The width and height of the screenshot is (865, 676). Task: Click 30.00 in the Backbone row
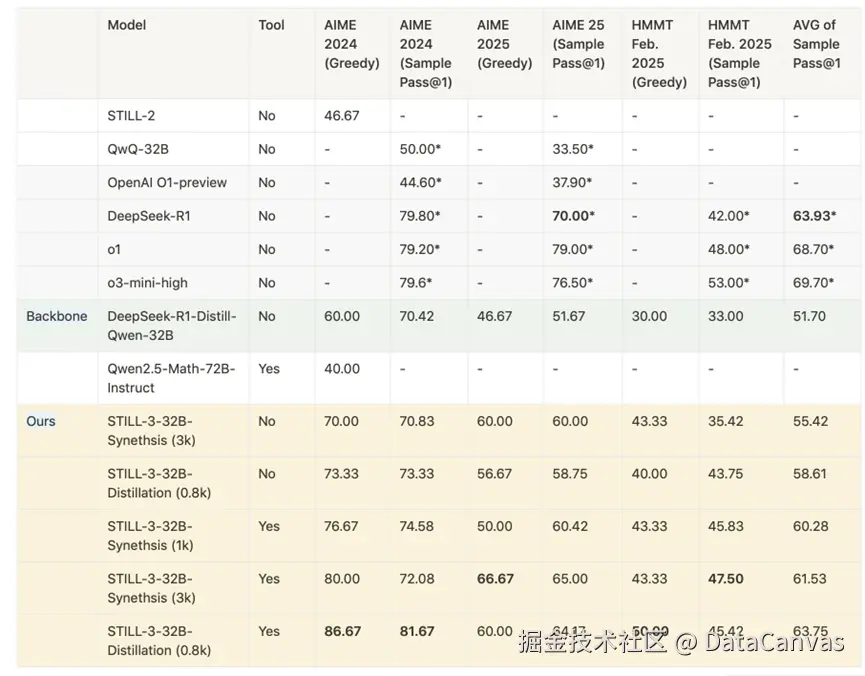coord(649,316)
